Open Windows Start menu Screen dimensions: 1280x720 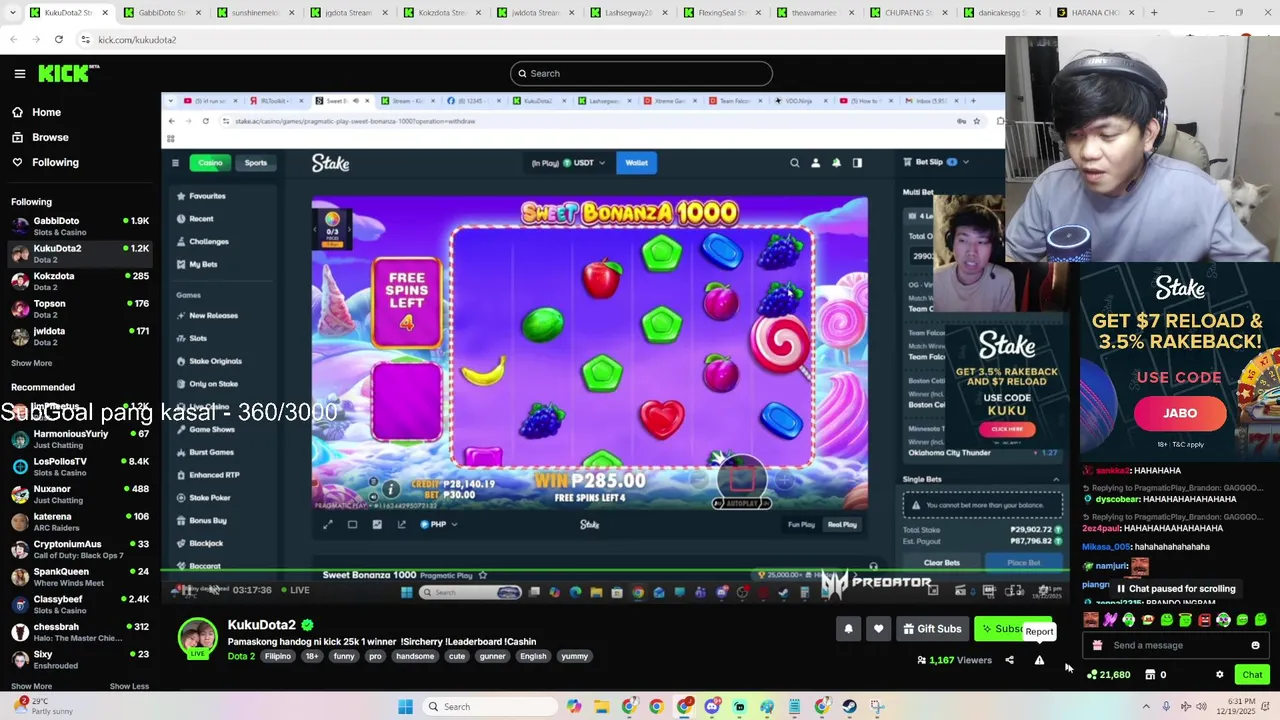coord(405,707)
